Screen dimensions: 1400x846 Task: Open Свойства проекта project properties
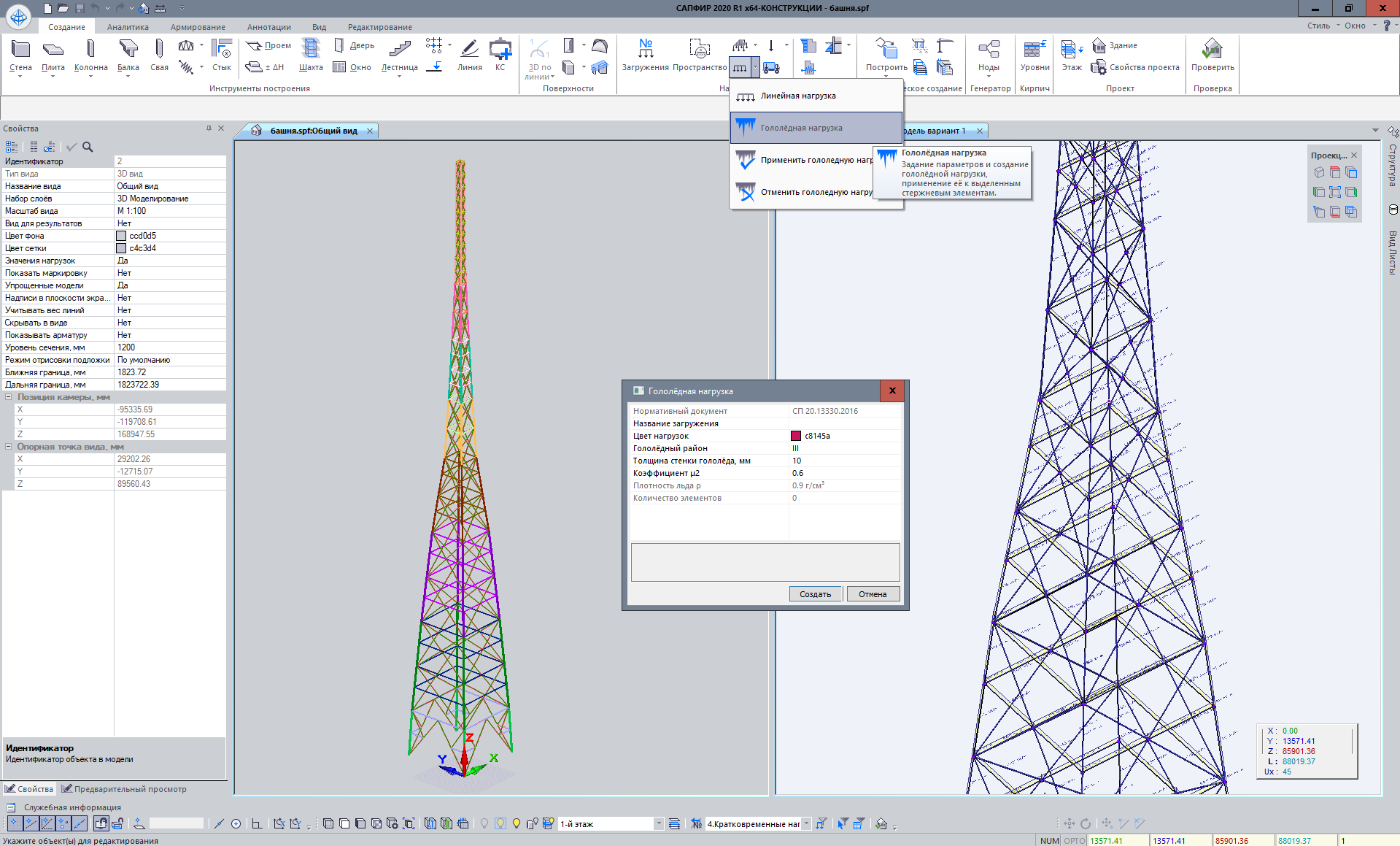[x=1137, y=67]
